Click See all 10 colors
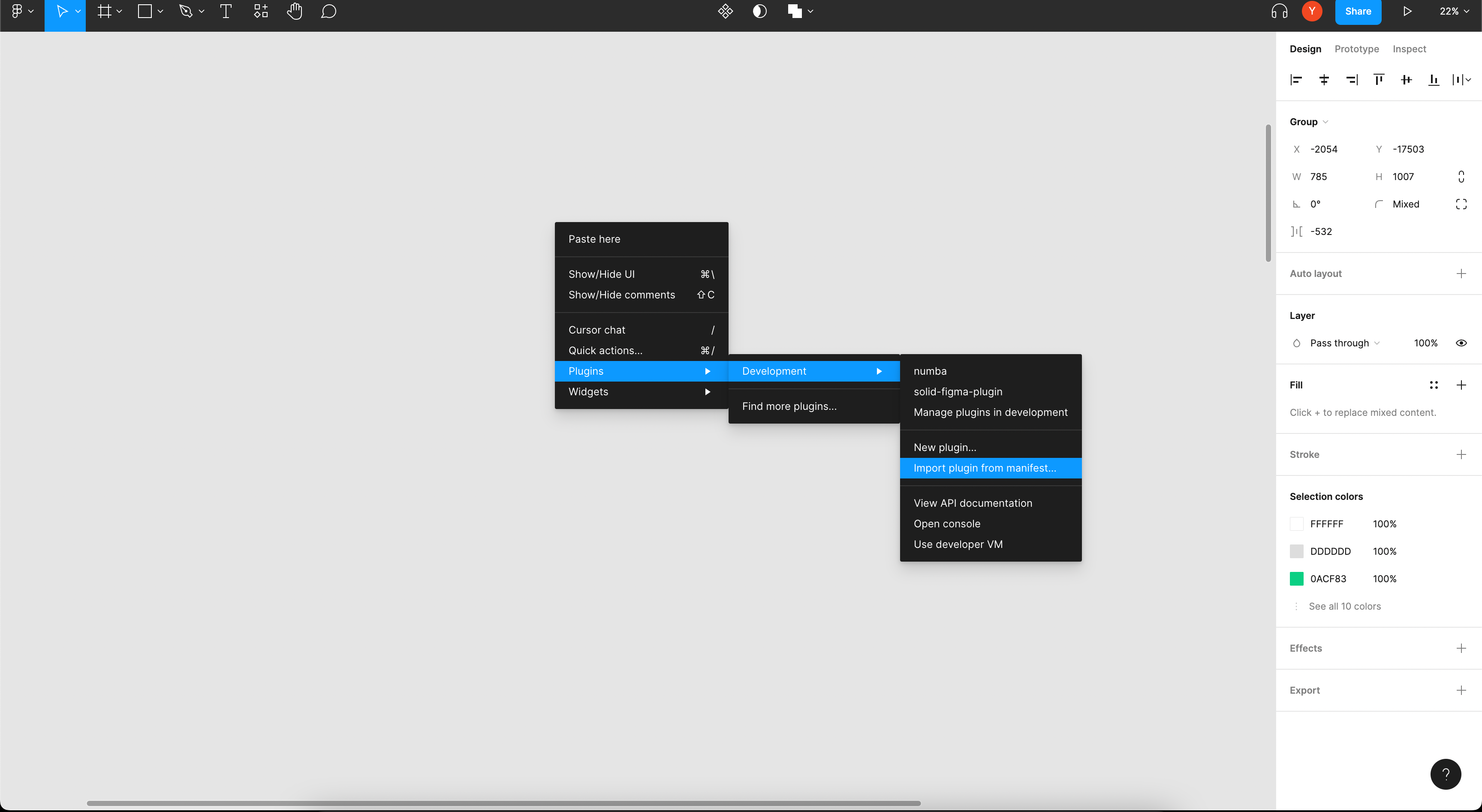The height and width of the screenshot is (812, 1482). point(1345,606)
